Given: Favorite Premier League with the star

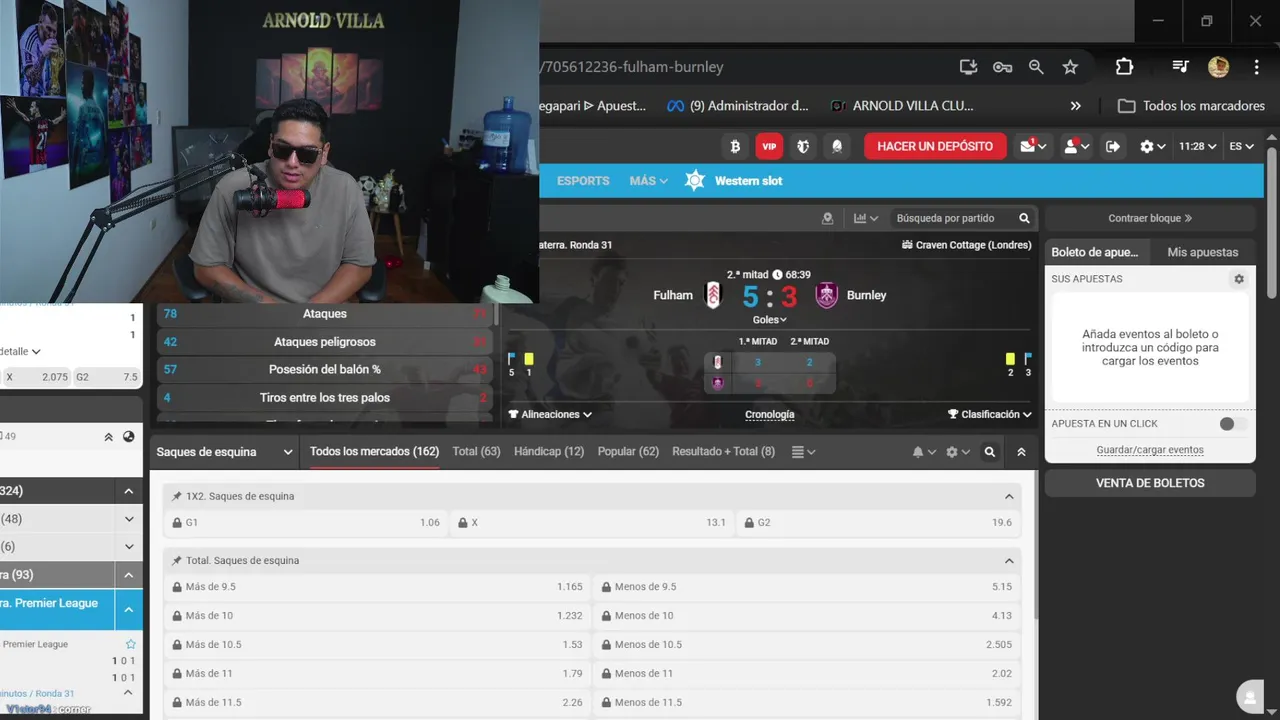Looking at the screenshot, I should click(130, 644).
